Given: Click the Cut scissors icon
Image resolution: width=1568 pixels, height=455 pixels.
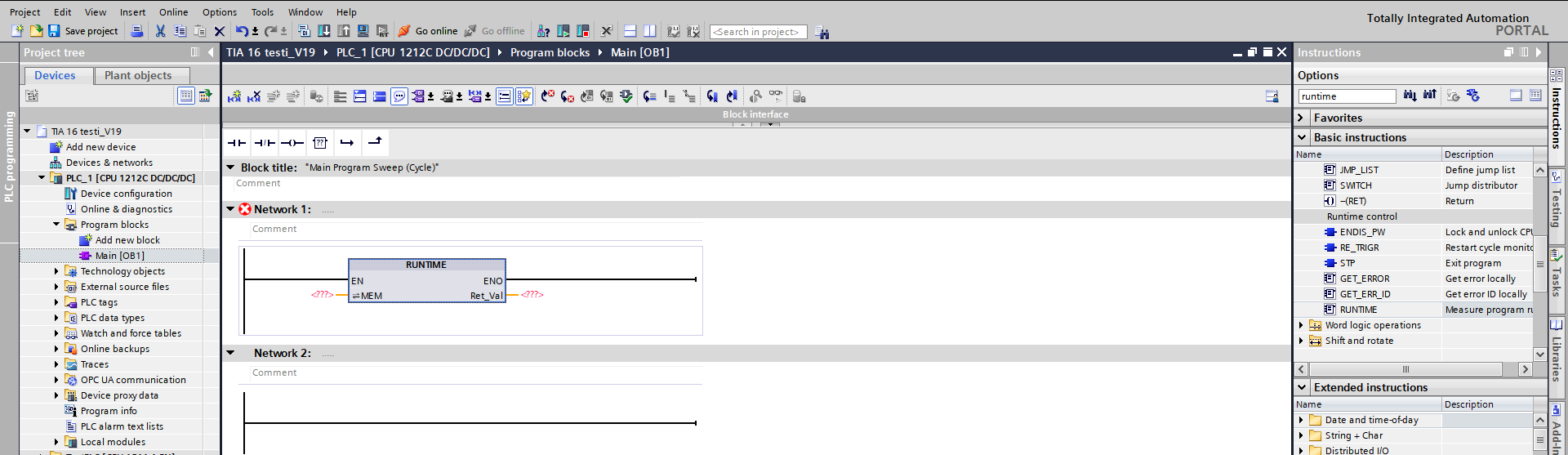Looking at the screenshot, I should [160, 31].
